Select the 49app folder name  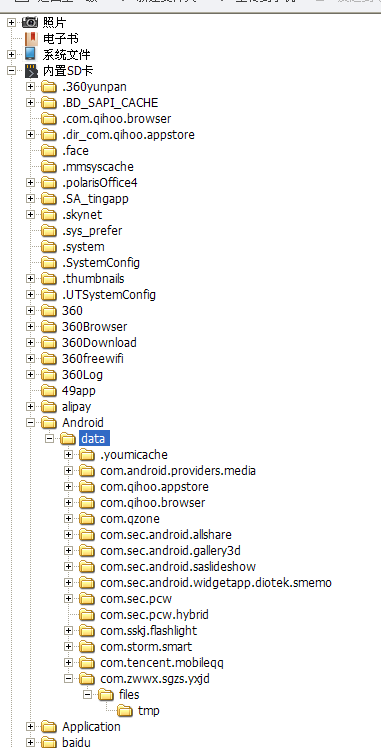point(79,391)
